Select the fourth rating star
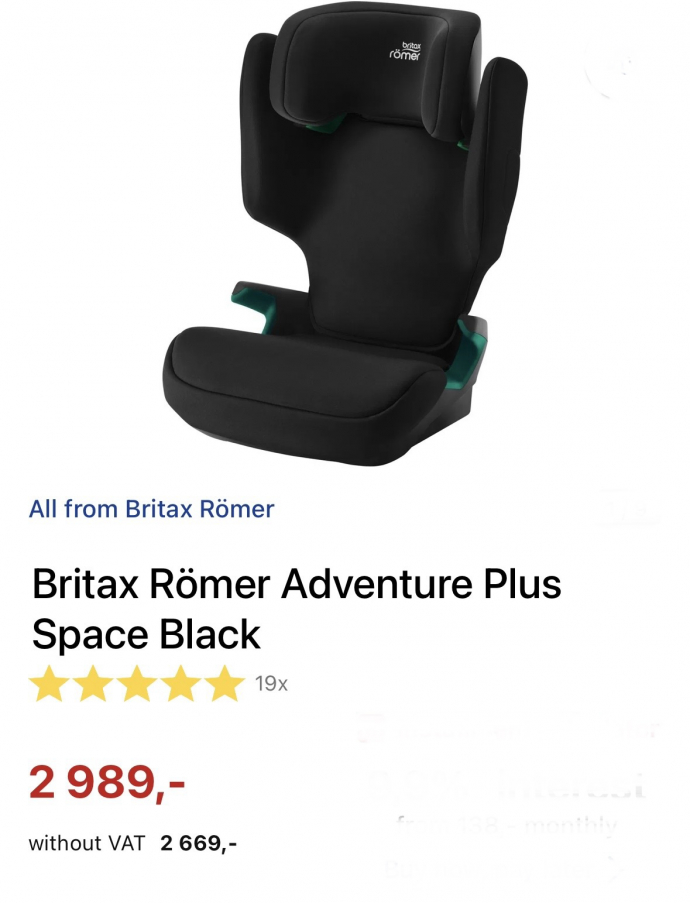690x903 pixels. [180, 684]
